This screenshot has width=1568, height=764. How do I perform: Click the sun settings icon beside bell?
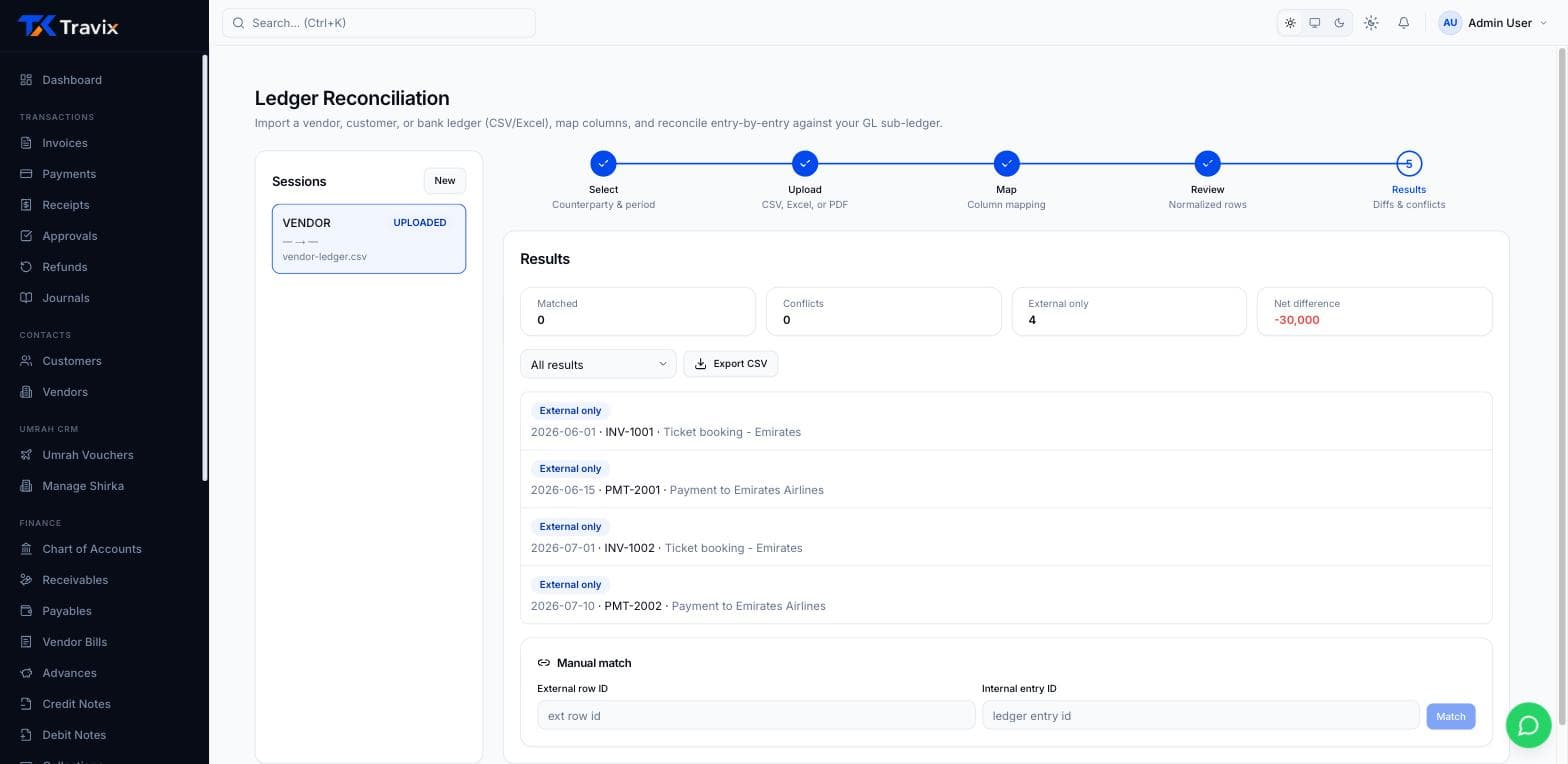1371,23
